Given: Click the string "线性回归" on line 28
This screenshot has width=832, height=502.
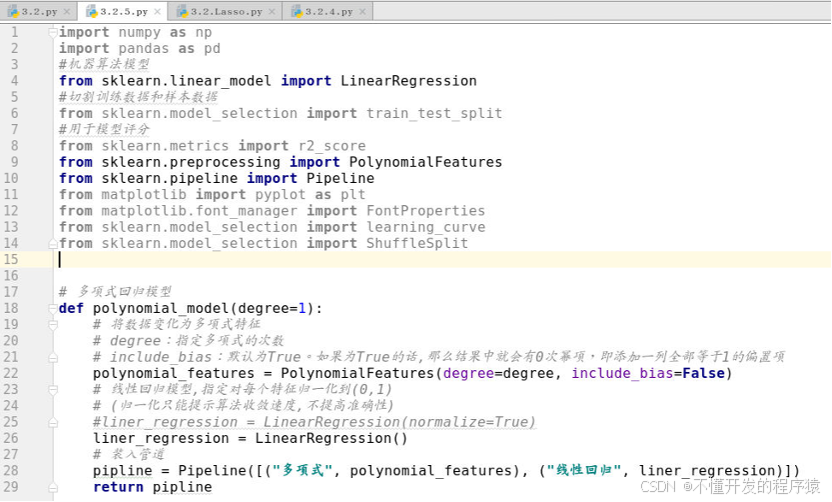Looking at the screenshot, I should click(x=584, y=471).
